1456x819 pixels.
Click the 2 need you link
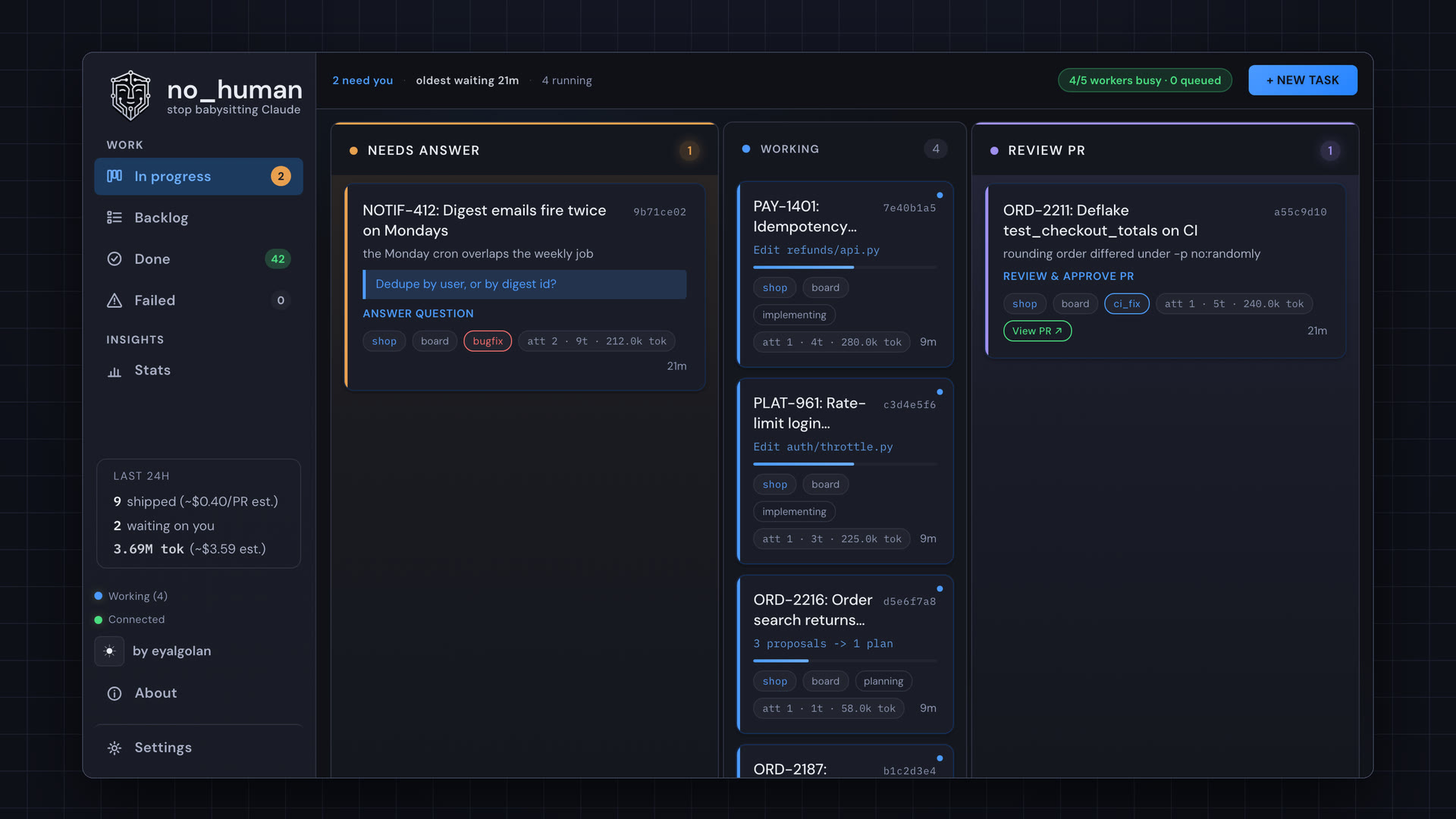tap(362, 80)
